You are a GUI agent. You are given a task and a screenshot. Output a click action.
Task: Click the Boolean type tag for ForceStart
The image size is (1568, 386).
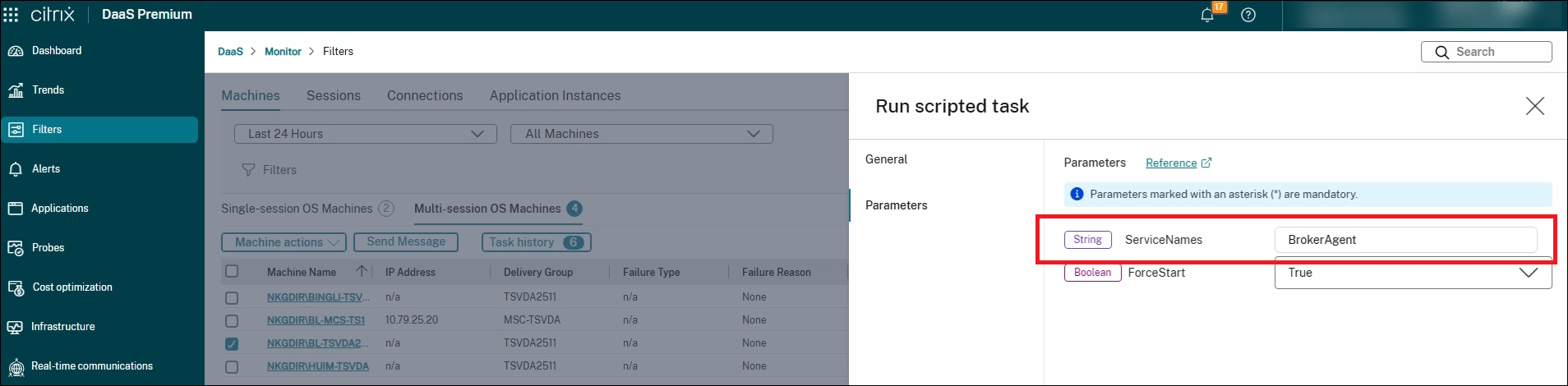[1092, 273]
